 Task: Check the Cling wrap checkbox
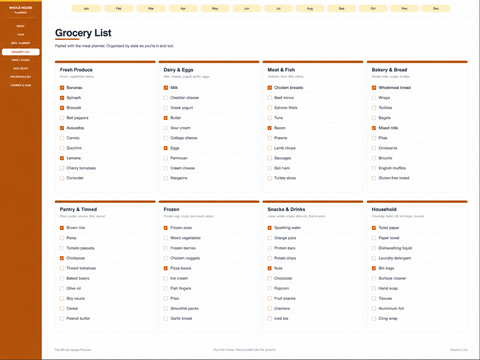coord(374,318)
